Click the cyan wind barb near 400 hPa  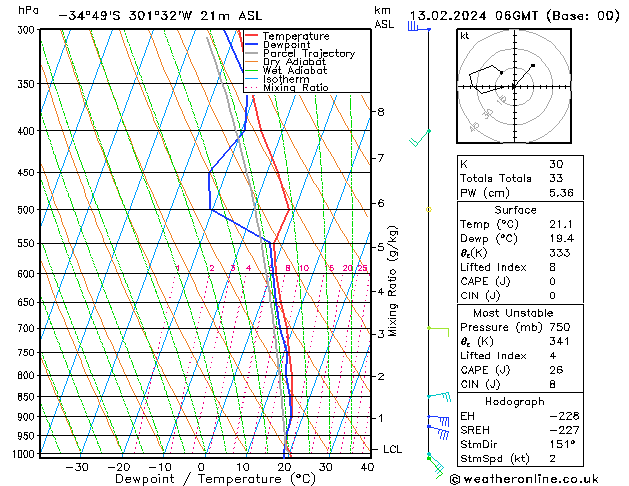[421, 137]
